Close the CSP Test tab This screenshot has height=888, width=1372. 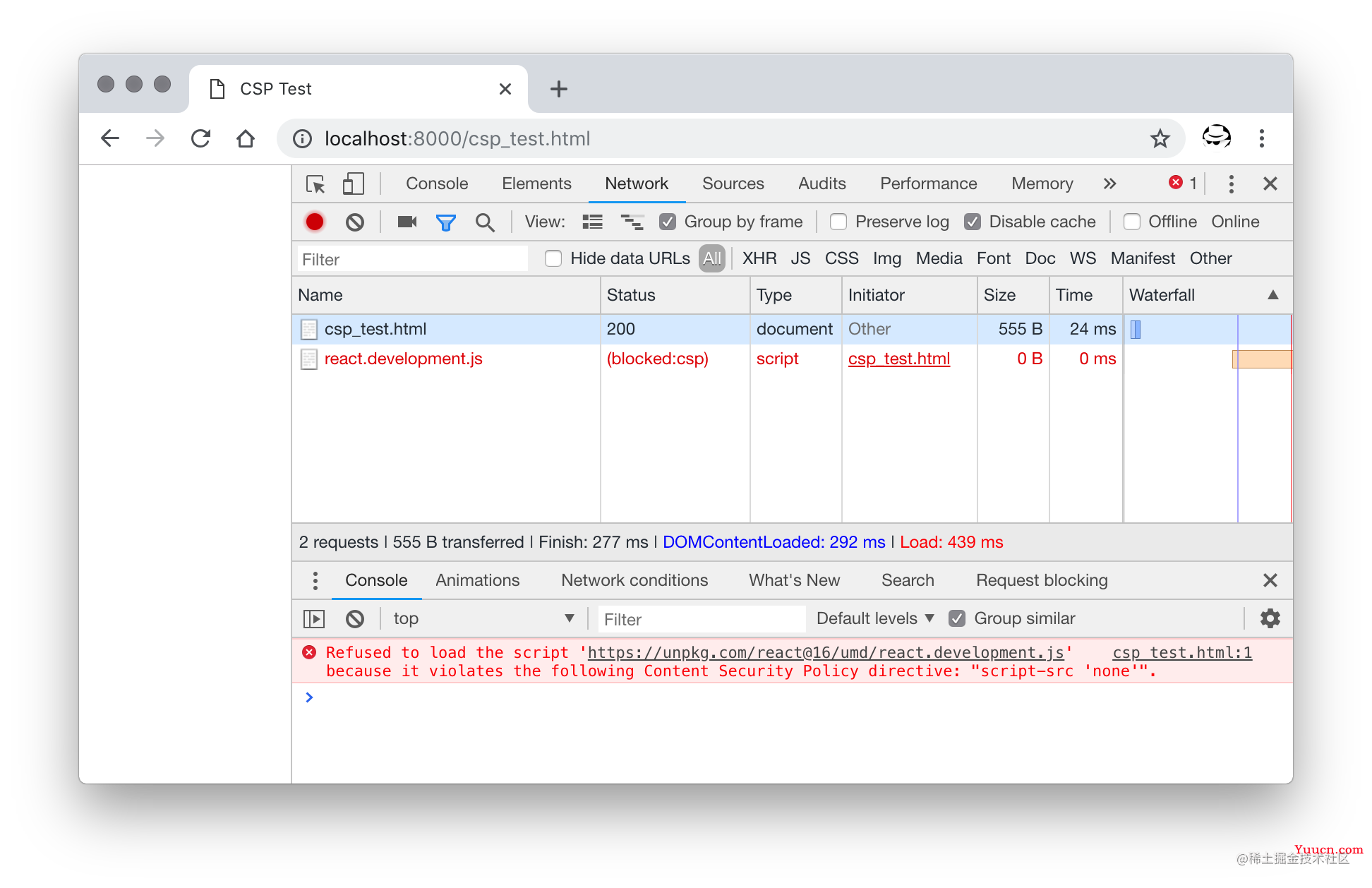click(x=505, y=89)
